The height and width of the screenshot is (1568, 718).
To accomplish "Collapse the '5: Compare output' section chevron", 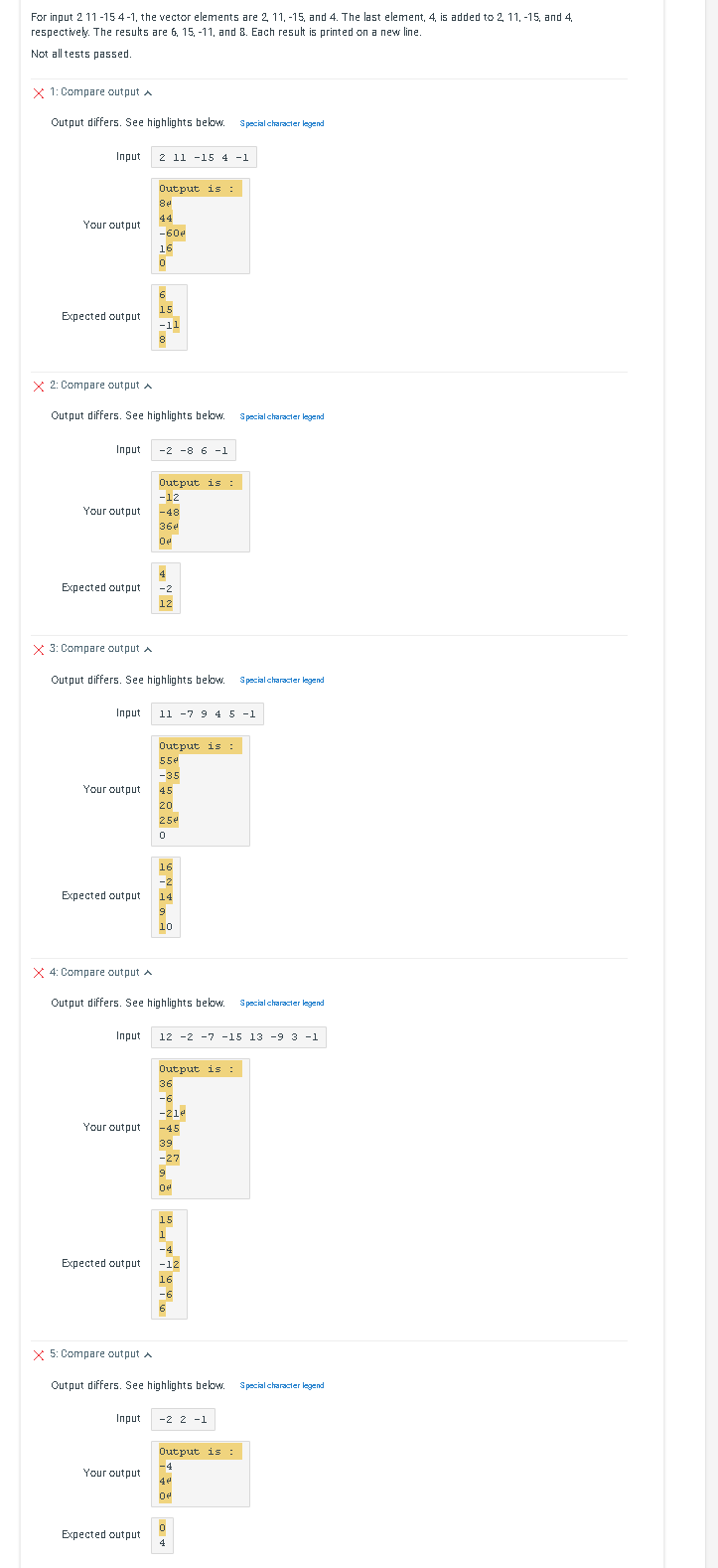I will coord(146,1354).
